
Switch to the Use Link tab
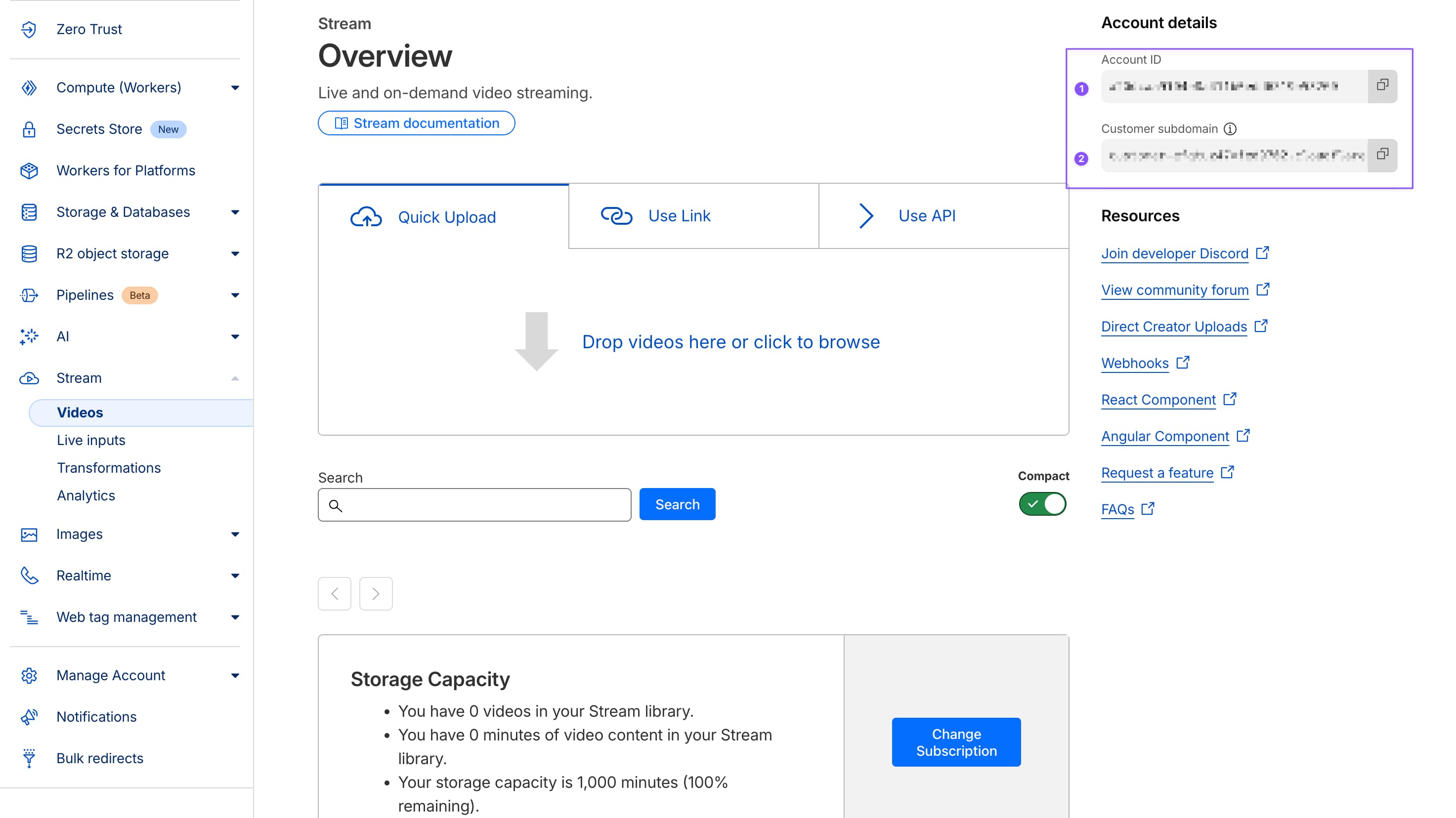(x=680, y=215)
